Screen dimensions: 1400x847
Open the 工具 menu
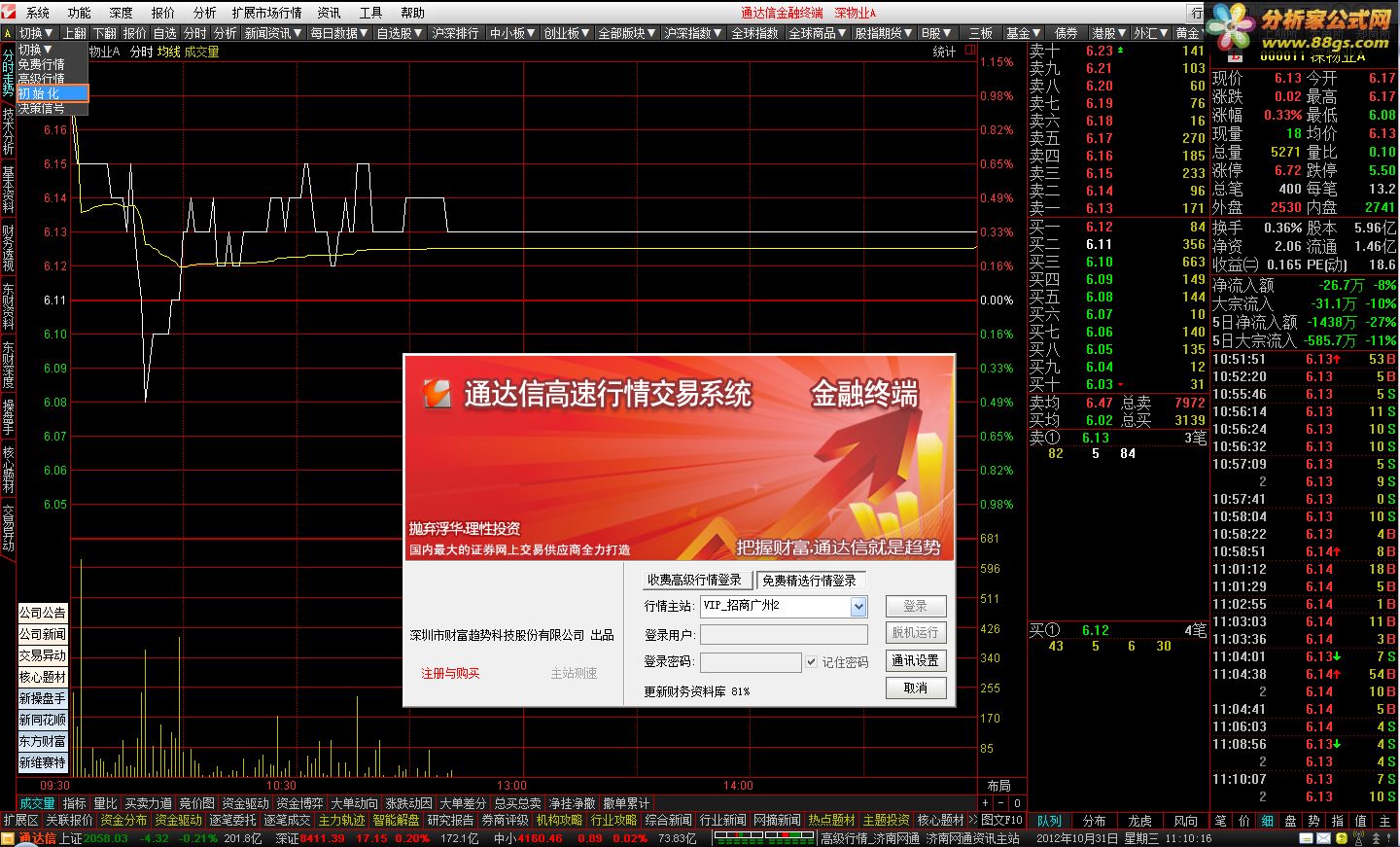coord(370,13)
